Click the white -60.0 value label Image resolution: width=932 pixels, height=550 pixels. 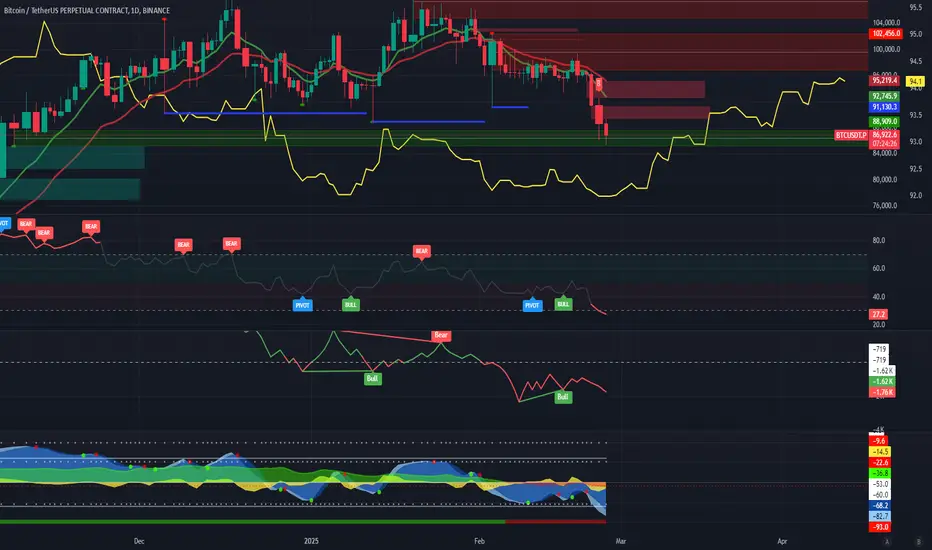[x=880, y=495]
